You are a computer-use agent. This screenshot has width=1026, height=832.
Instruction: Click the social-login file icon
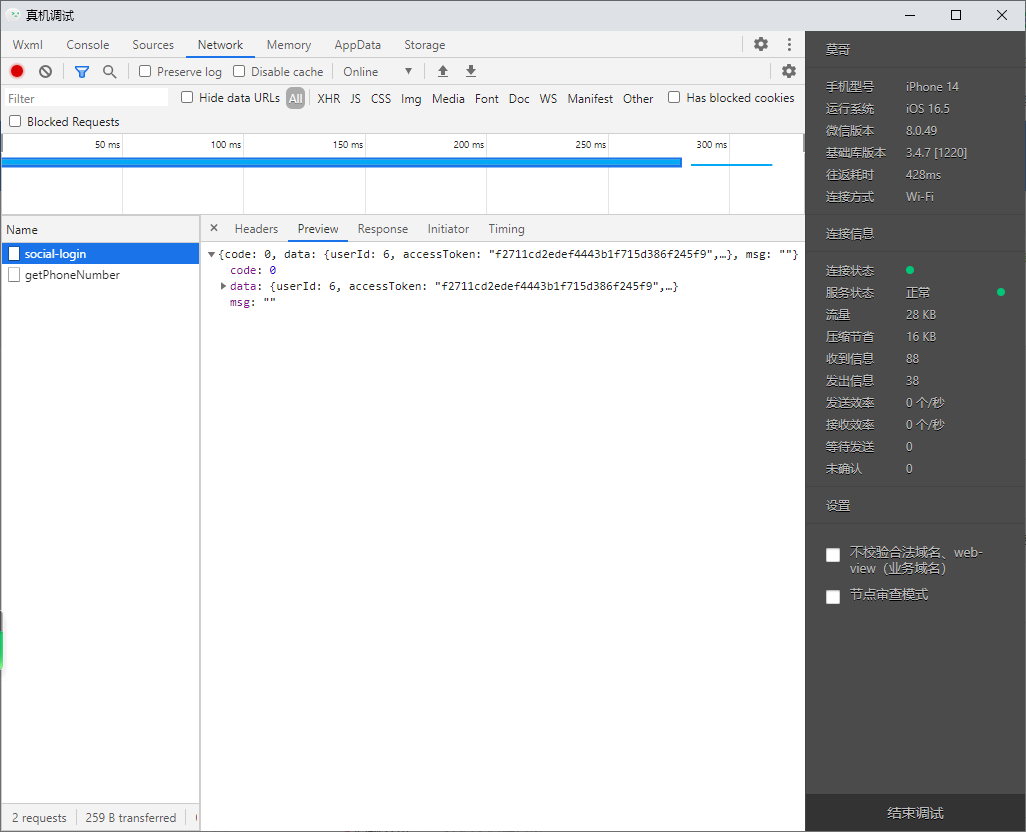click(14, 254)
